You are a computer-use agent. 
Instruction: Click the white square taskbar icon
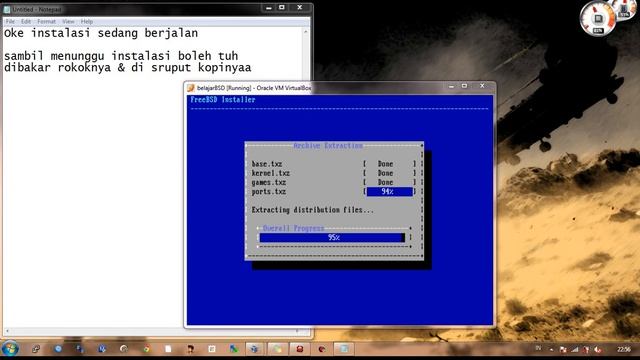[x=212, y=349]
